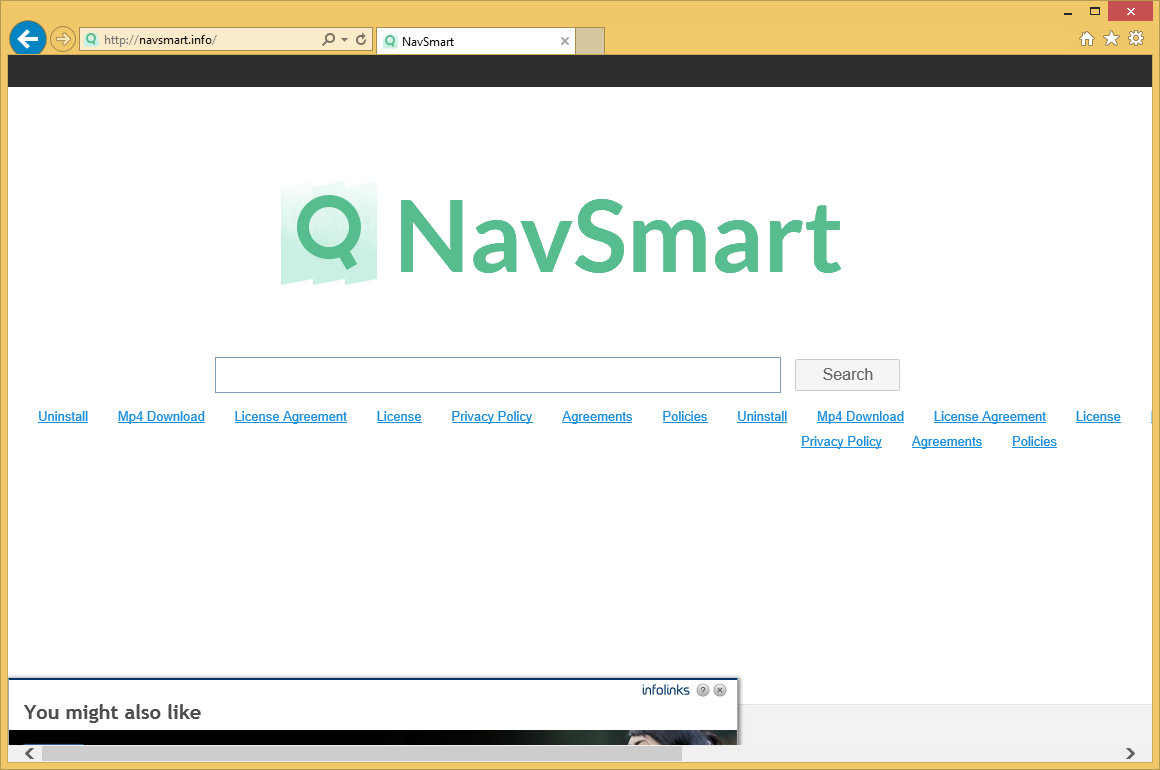The width and height of the screenshot is (1160, 770).
Task: Click the right arrow of the horizontal scrollbar
Action: [x=1130, y=753]
